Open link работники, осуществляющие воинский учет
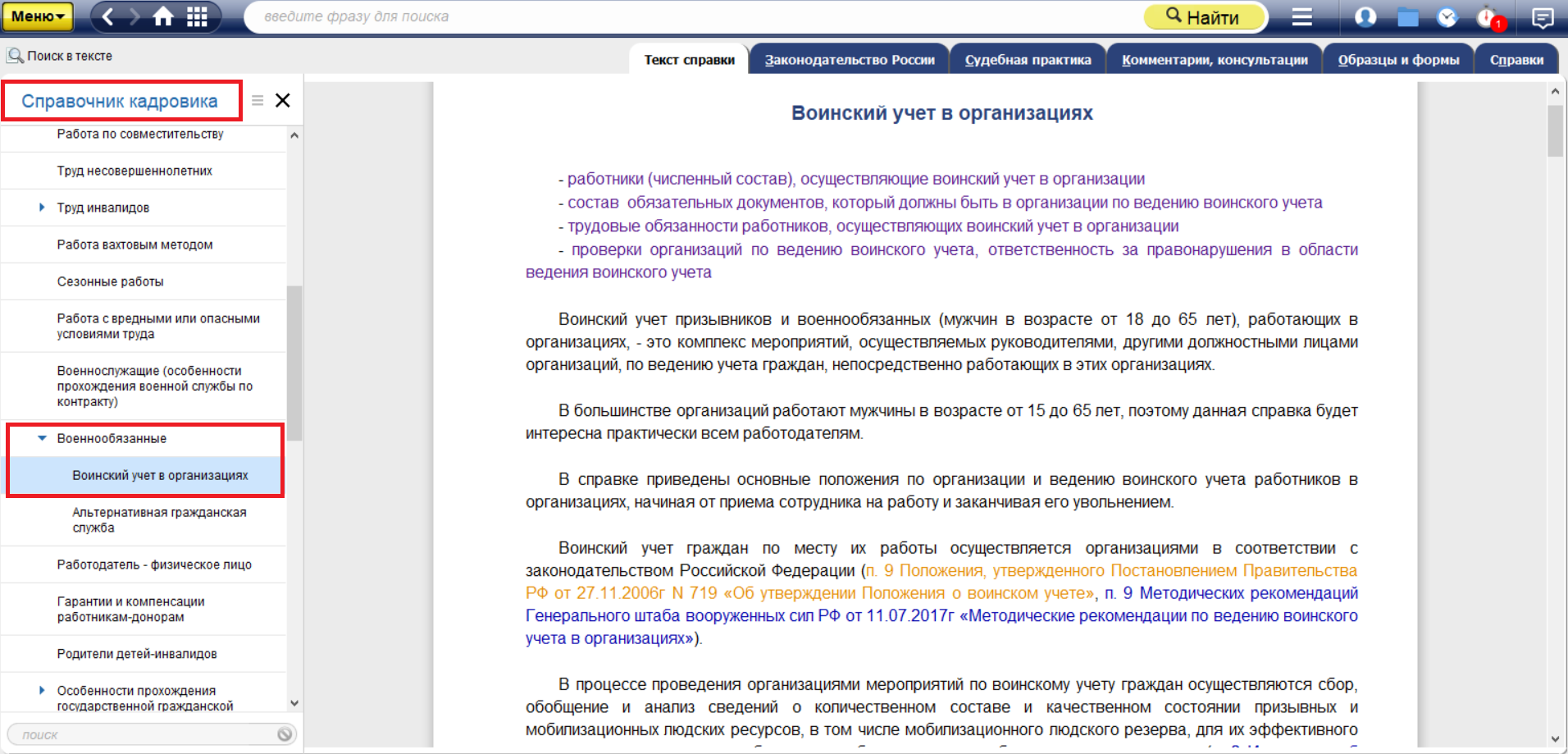The image size is (1568, 754). click(856, 179)
